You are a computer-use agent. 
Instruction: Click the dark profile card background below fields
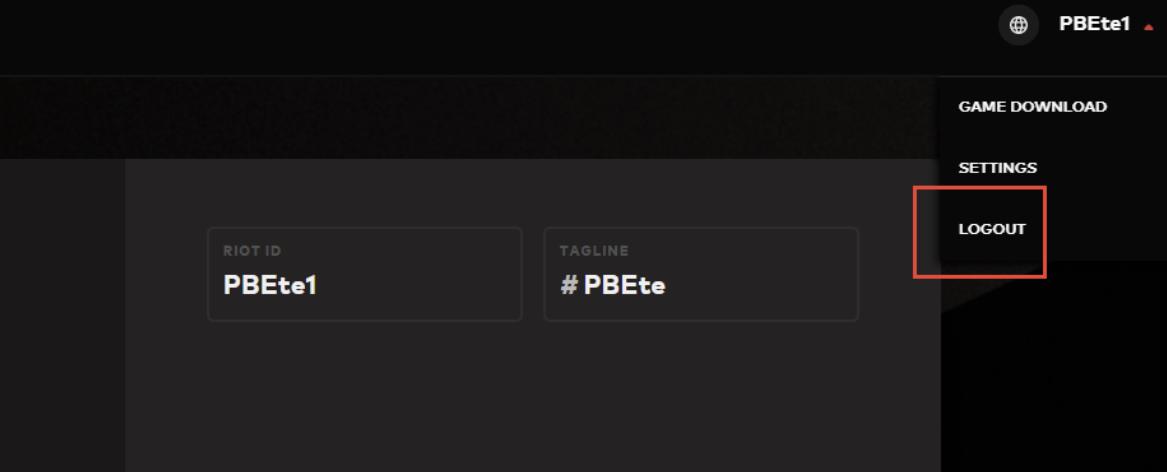(530, 400)
